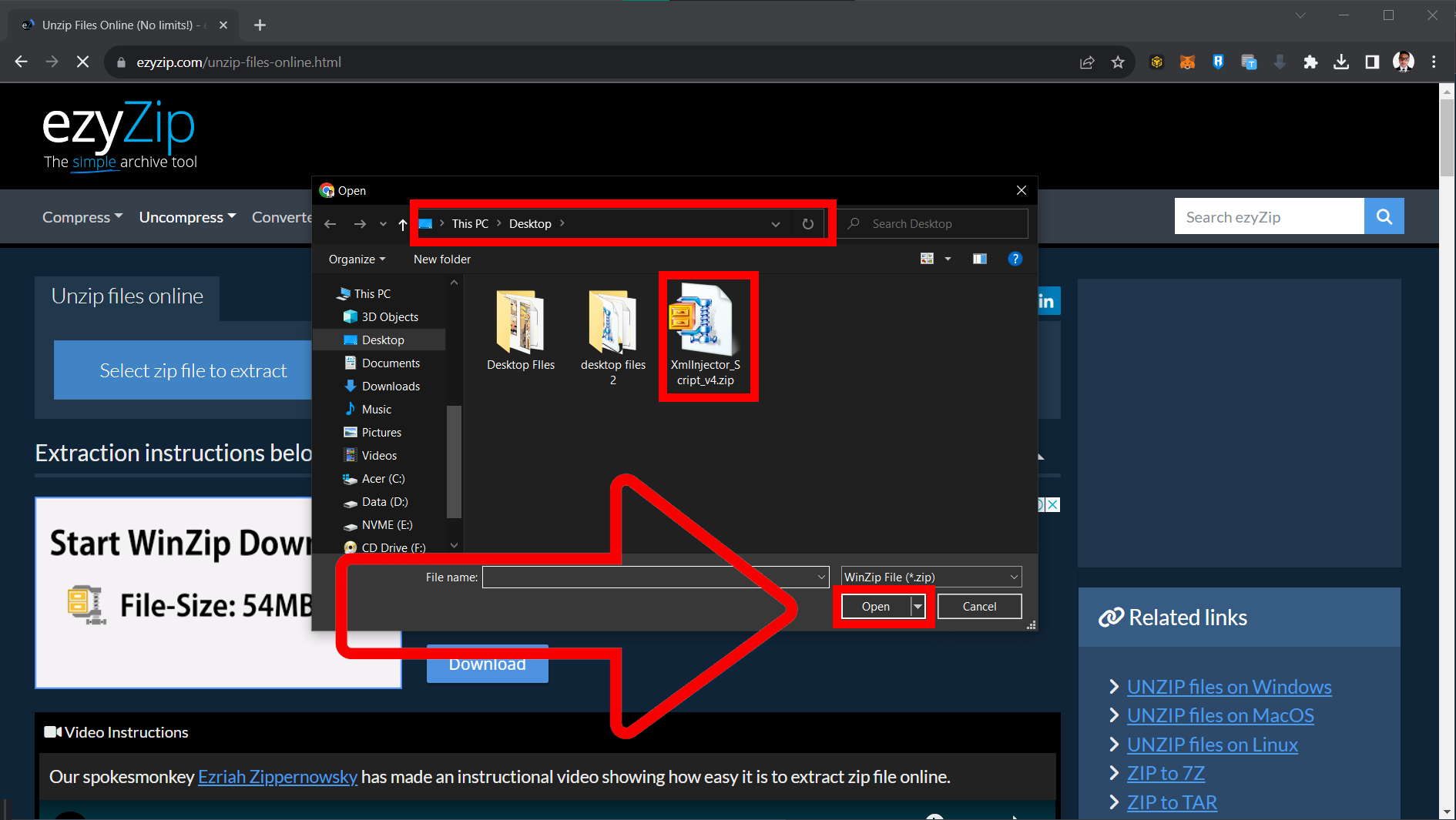Open NVME (E:) drive
1456x820 pixels.
tap(378, 524)
